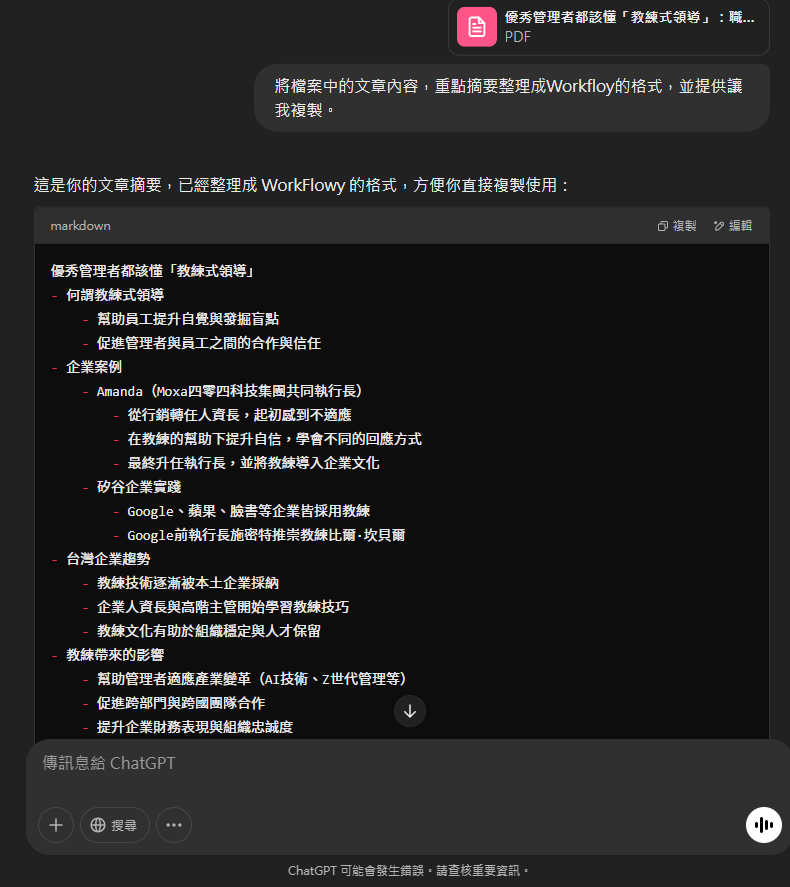Click the line 何謂教練式領導
This screenshot has height=887, width=790.
[115, 295]
